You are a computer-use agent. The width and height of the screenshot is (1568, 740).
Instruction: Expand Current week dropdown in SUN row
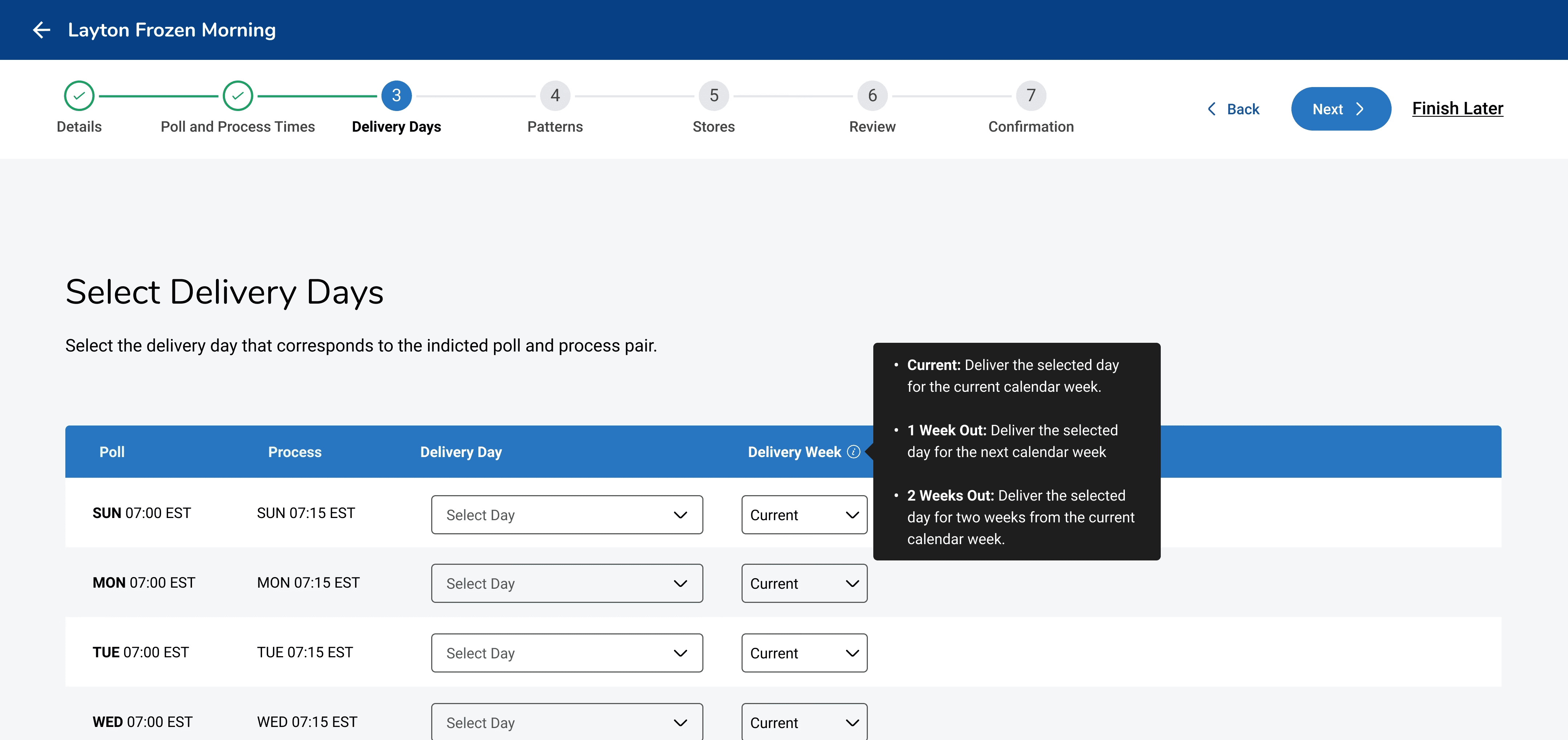coord(804,515)
